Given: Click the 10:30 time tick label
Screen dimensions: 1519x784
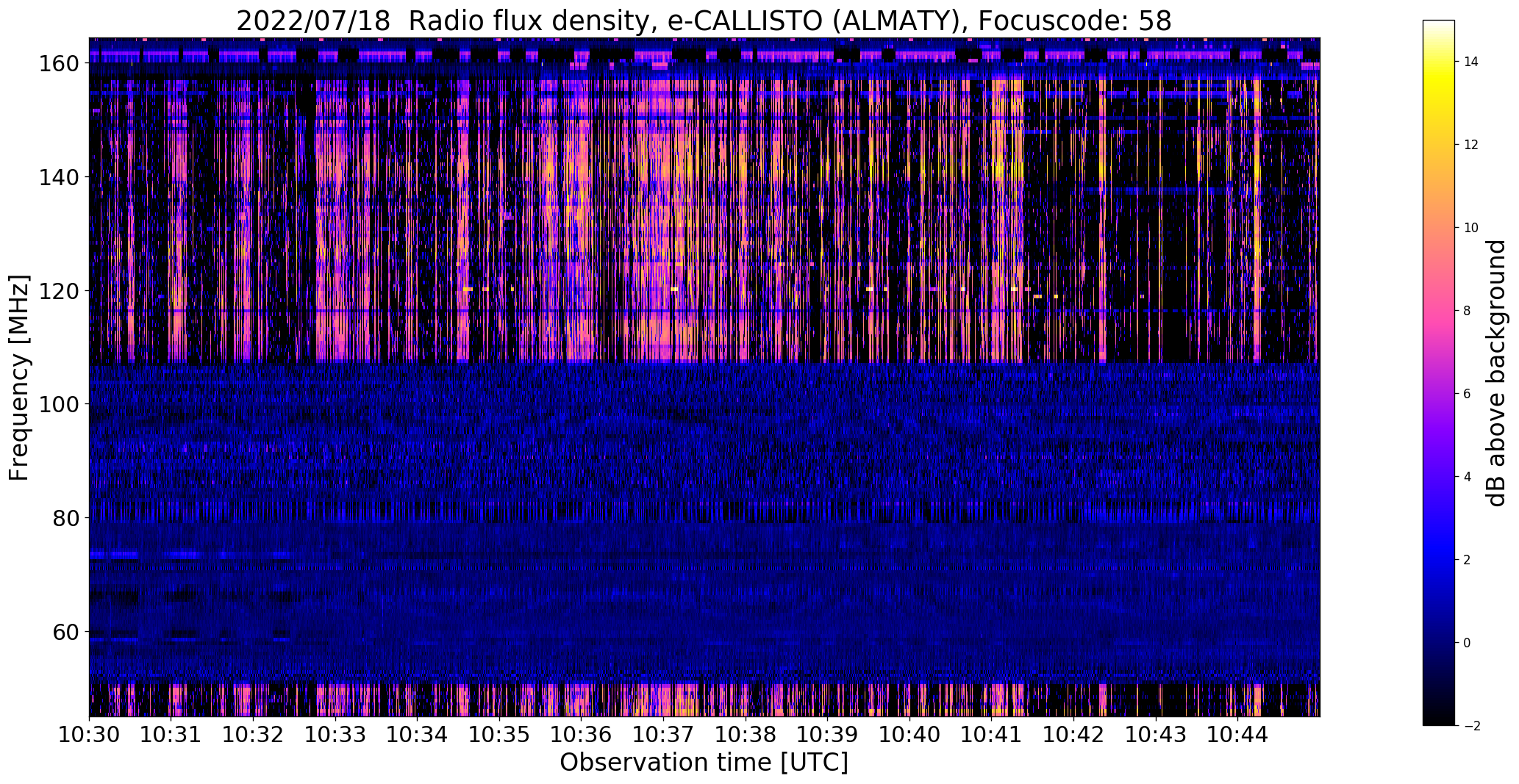Looking at the screenshot, I should pos(90,734).
